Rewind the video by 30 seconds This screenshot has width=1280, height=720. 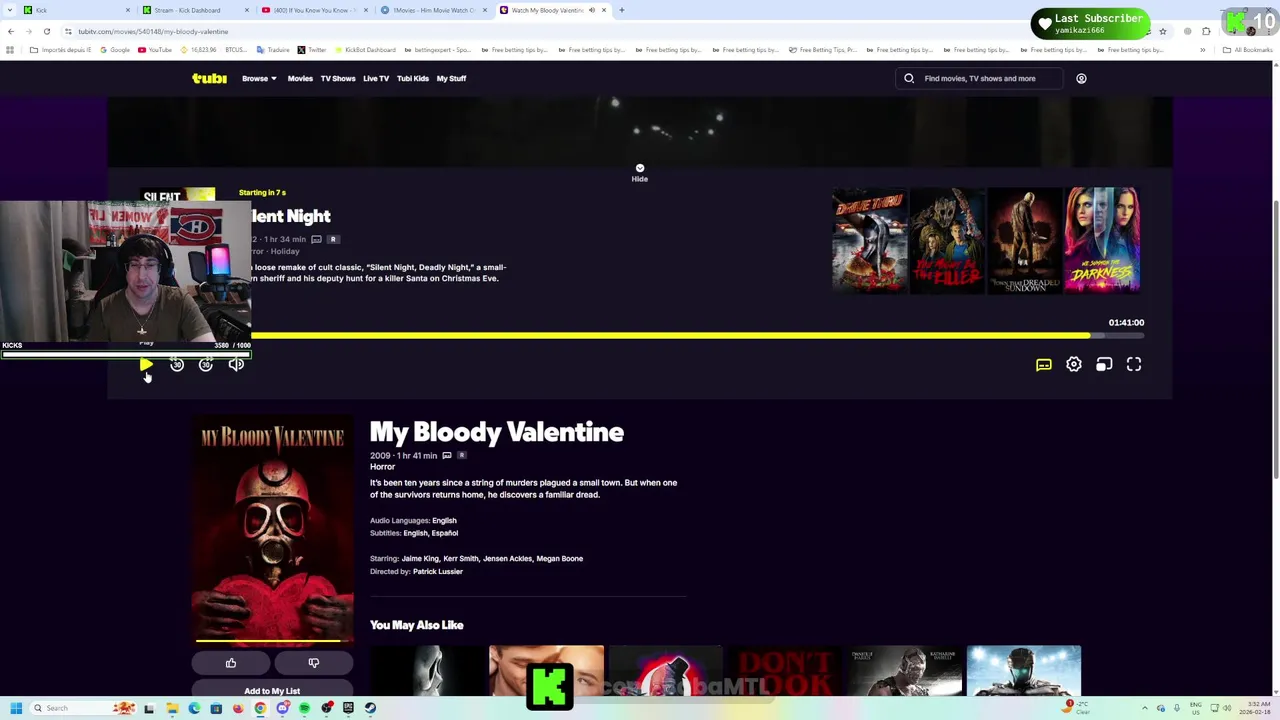click(177, 365)
